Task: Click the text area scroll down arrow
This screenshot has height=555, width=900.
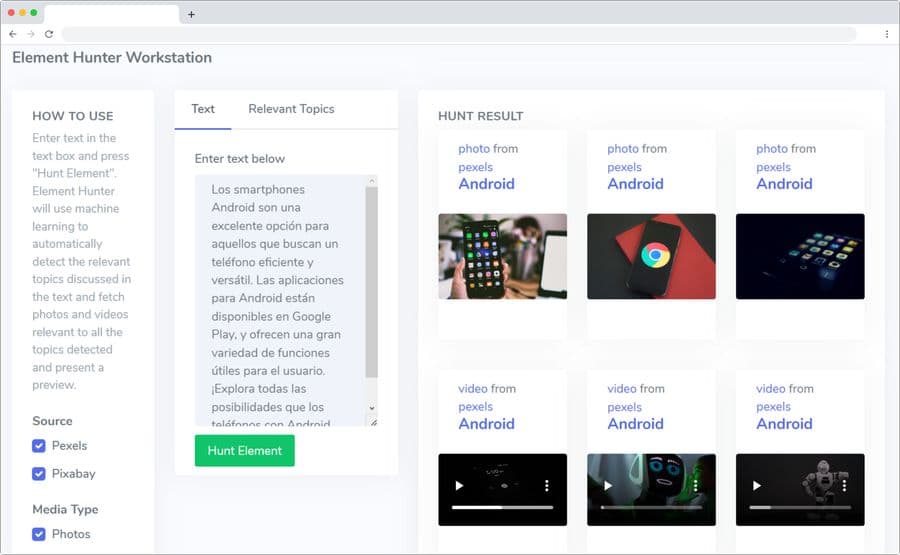Action: point(372,408)
